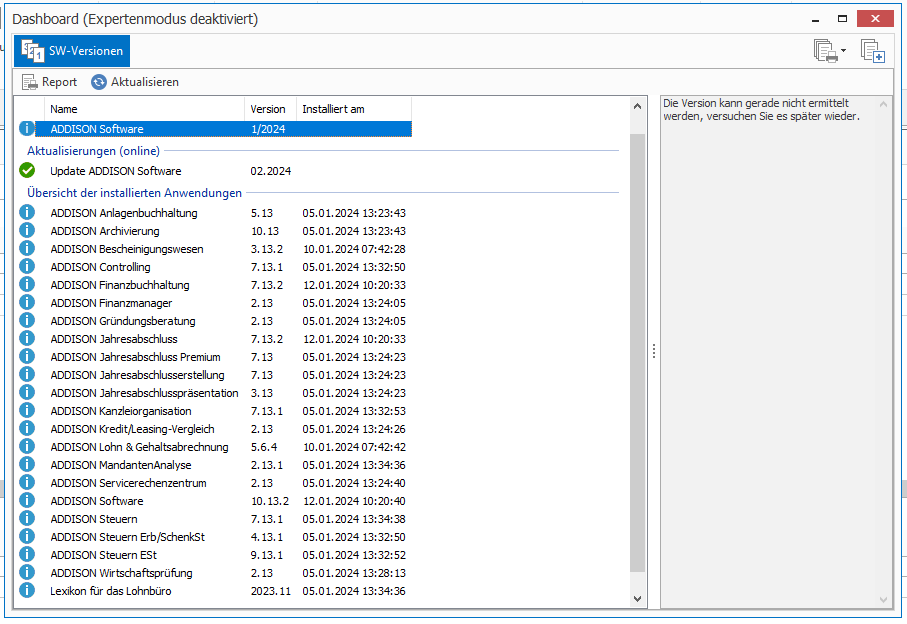Click info icon beside Lexikon für das Lohnbüro
Image resolution: width=907 pixels, height=624 pixels.
[x=27, y=591]
